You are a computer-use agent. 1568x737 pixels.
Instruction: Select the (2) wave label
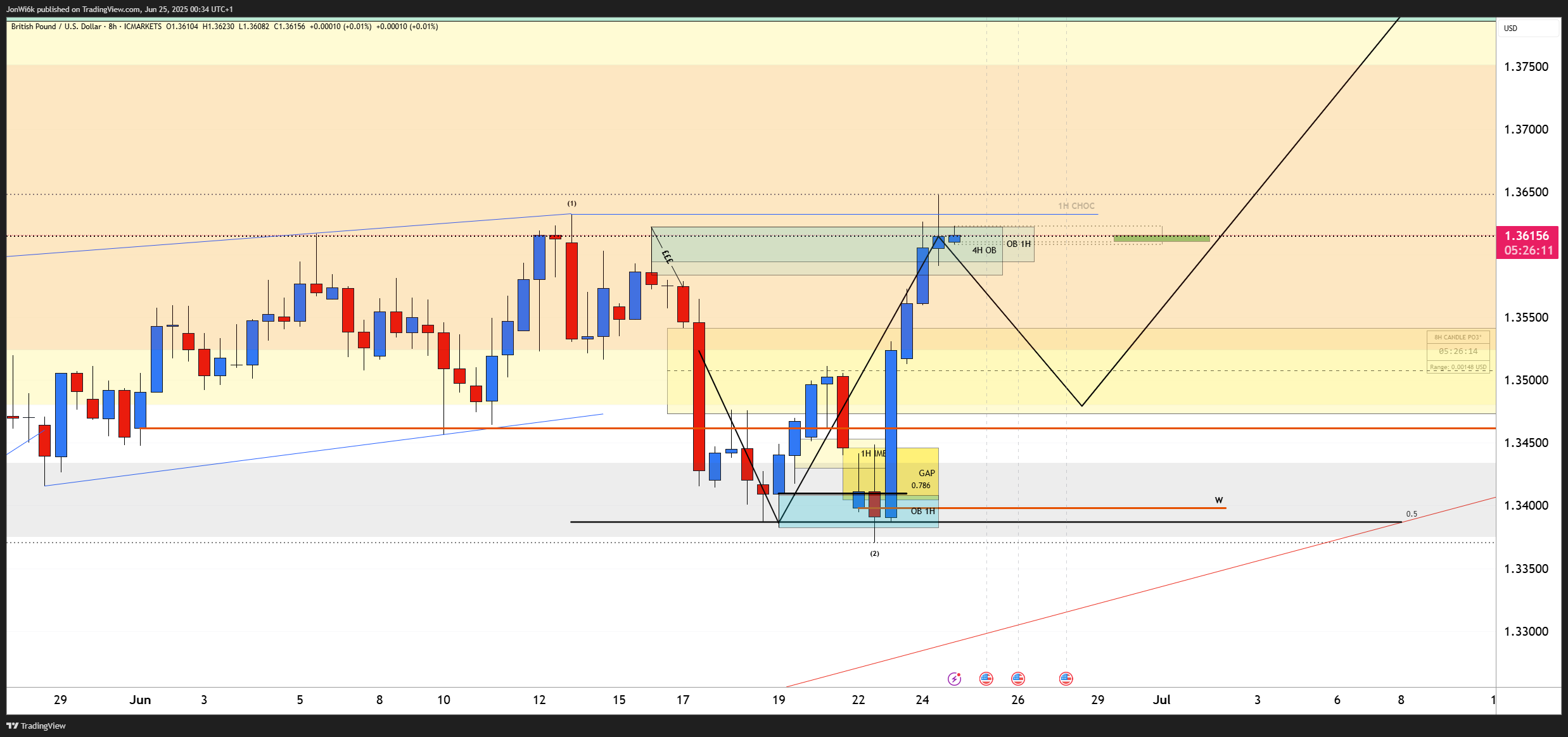[874, 553]
